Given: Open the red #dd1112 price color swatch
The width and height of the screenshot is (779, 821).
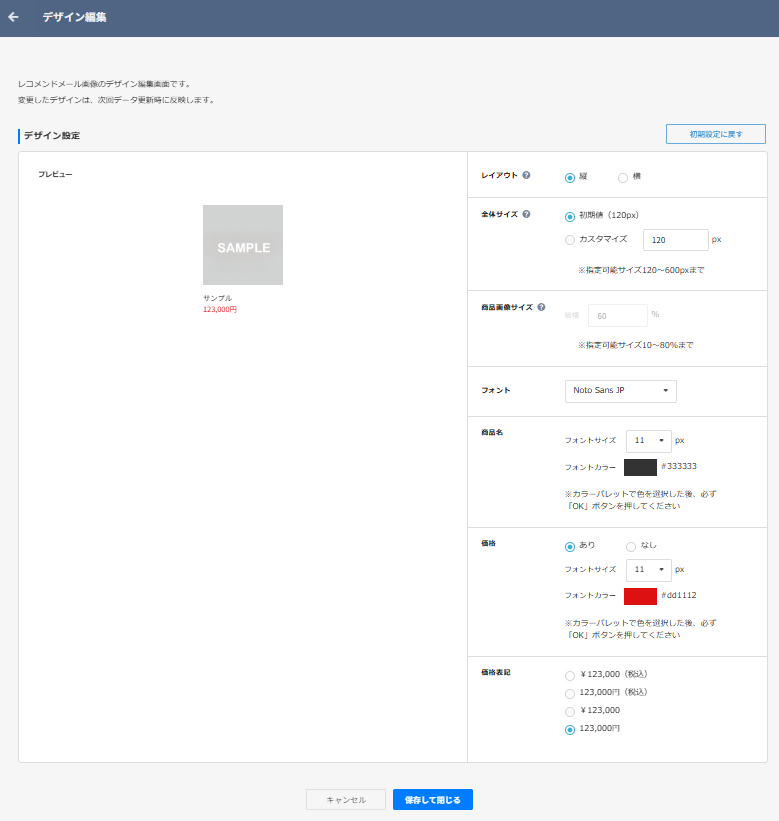Looking at the screenshot, I should pyautogui.click(x=640, y=596).
